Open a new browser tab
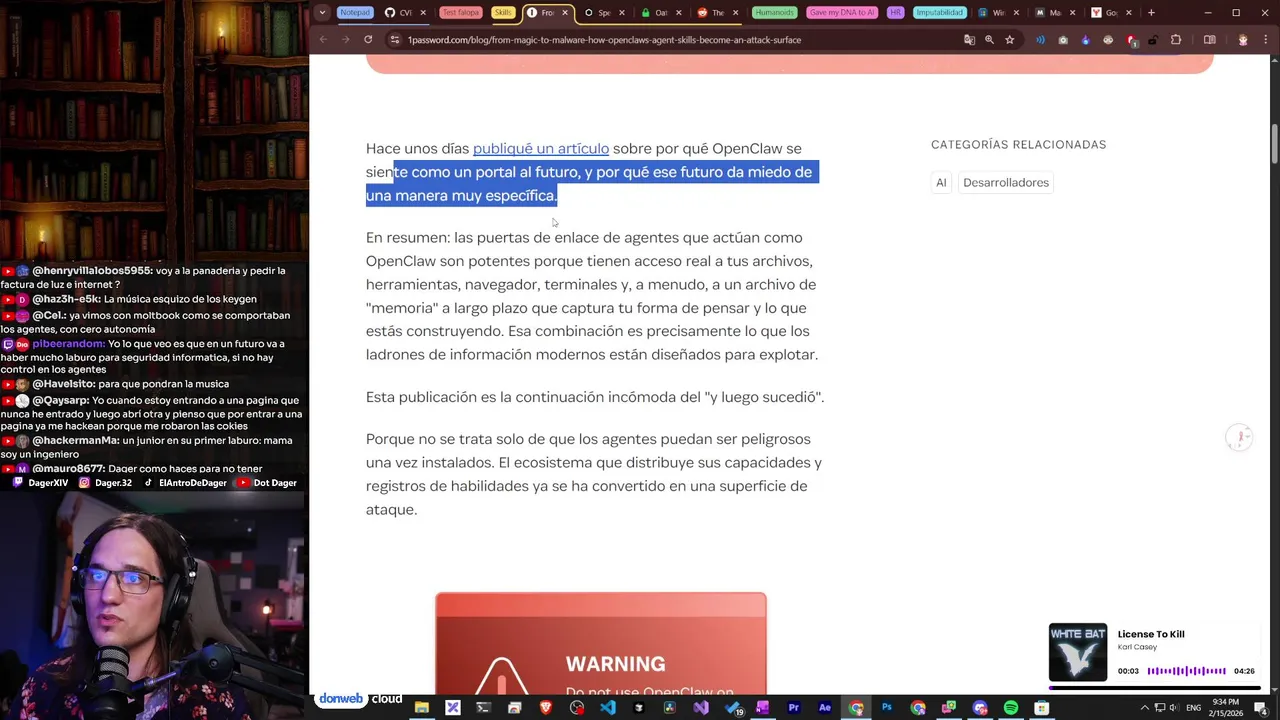This screenshot has height=720, width=1280. 1151,13
